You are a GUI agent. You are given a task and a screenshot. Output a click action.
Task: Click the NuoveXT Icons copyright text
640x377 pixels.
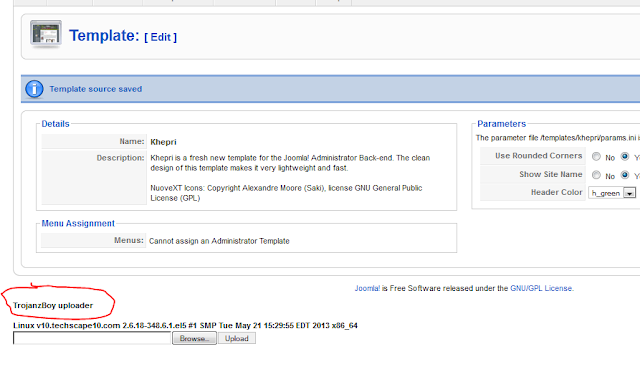(286, 193)
